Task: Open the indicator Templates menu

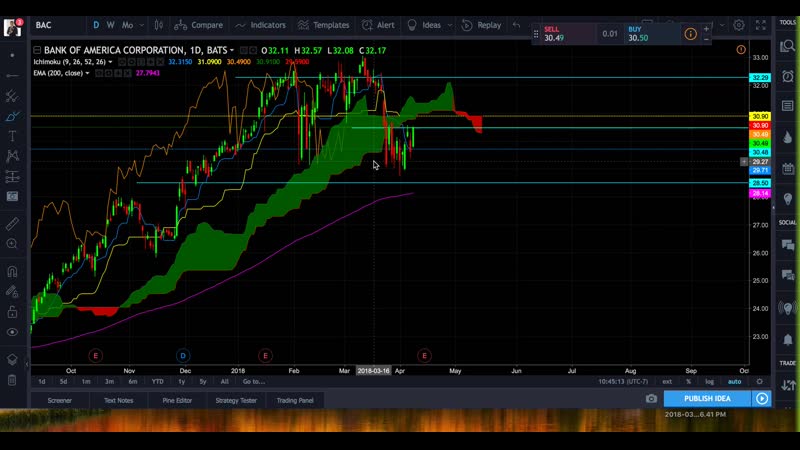Action: [323, 25]
